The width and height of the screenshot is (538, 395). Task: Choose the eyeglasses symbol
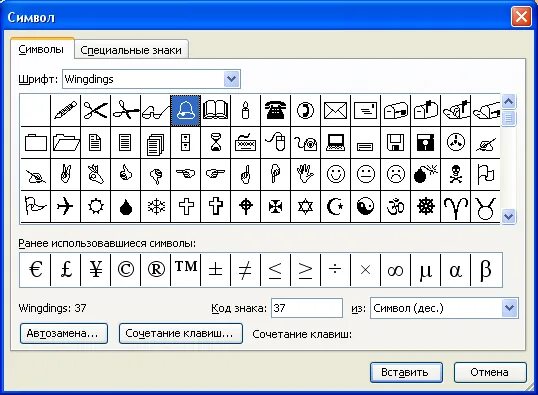pyautogui.click(x=155, y=111)
